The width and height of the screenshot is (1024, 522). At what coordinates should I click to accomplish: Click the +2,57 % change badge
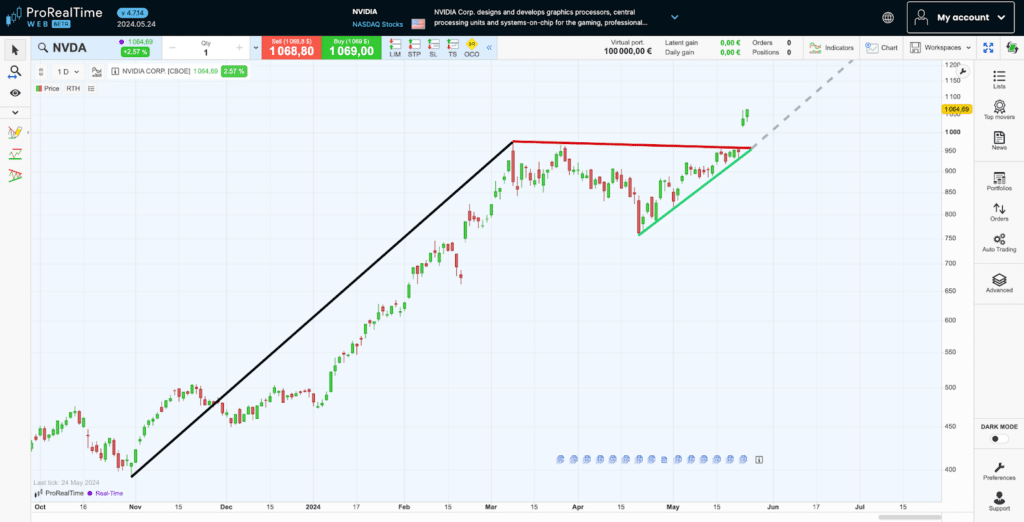(135, 52)
